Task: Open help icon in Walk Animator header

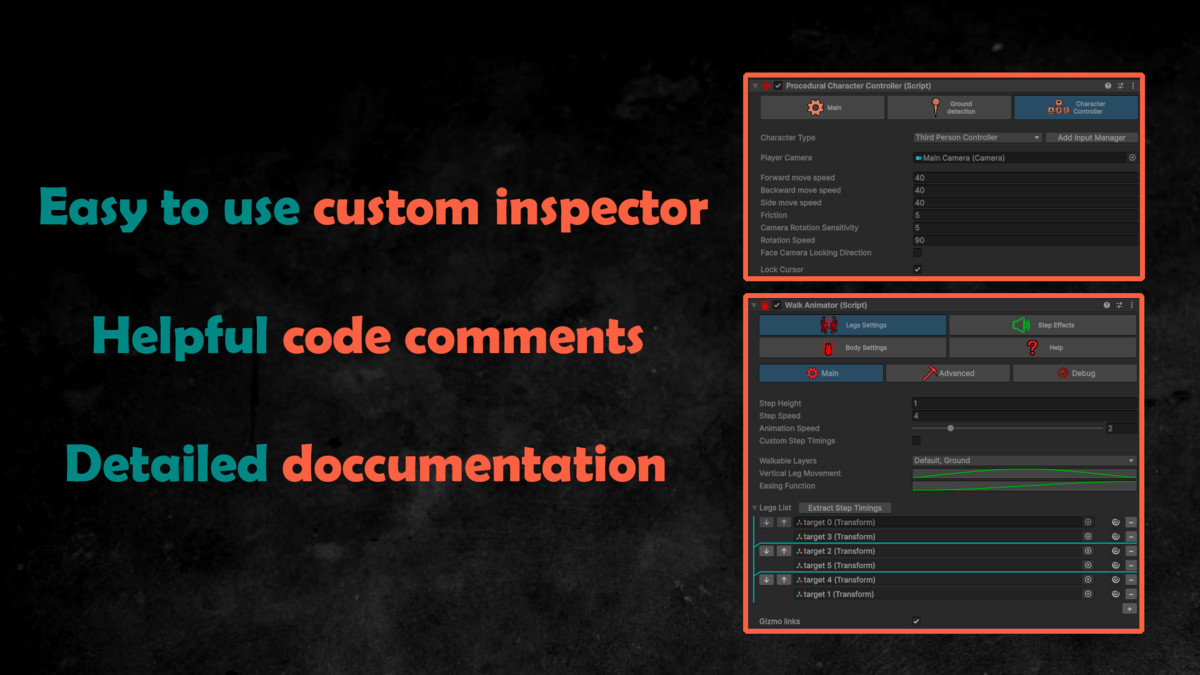Action: 1108,305
